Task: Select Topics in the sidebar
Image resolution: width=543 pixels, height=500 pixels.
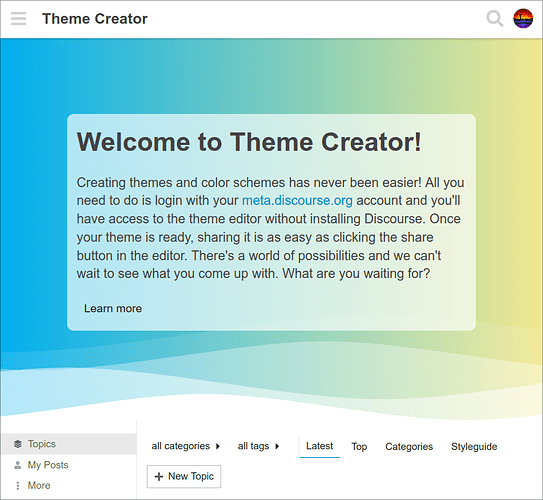Action: click(x=69, y=444)
